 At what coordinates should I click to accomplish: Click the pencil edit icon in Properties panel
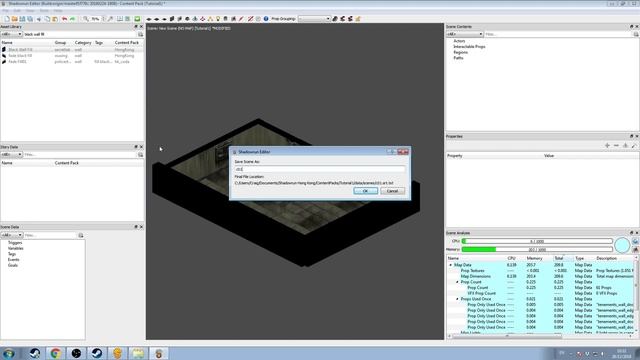[634, 146]
